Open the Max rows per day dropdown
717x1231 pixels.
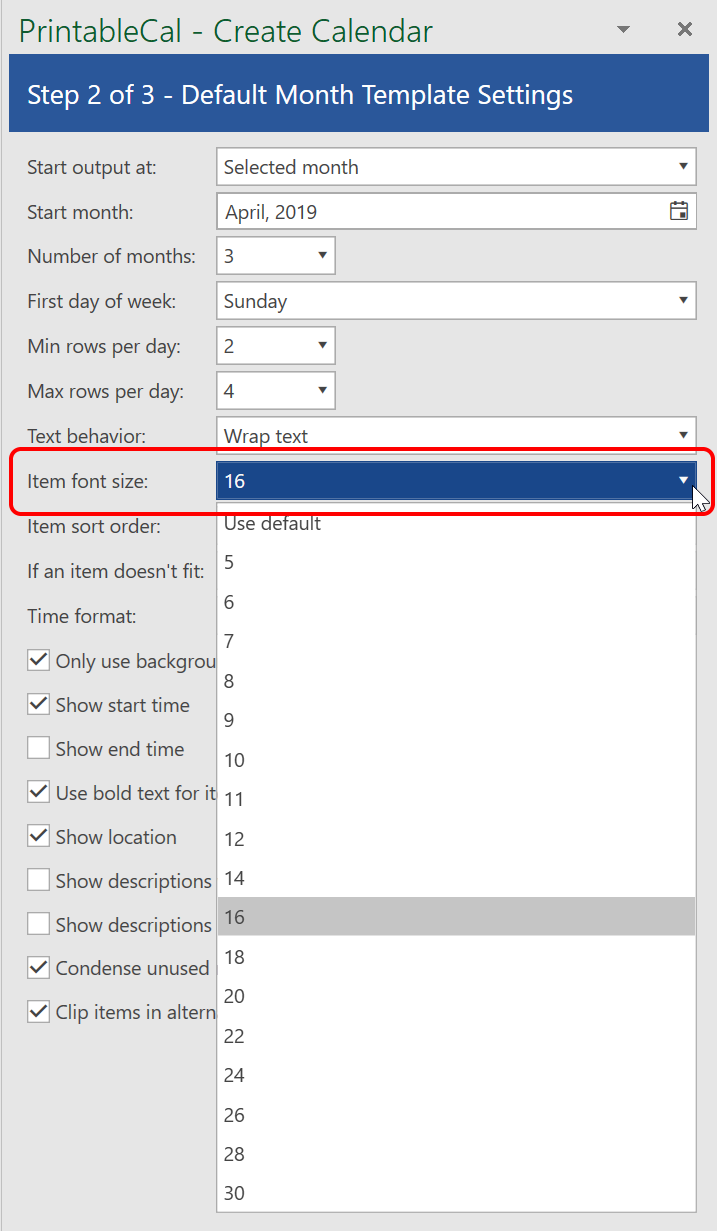322,391
